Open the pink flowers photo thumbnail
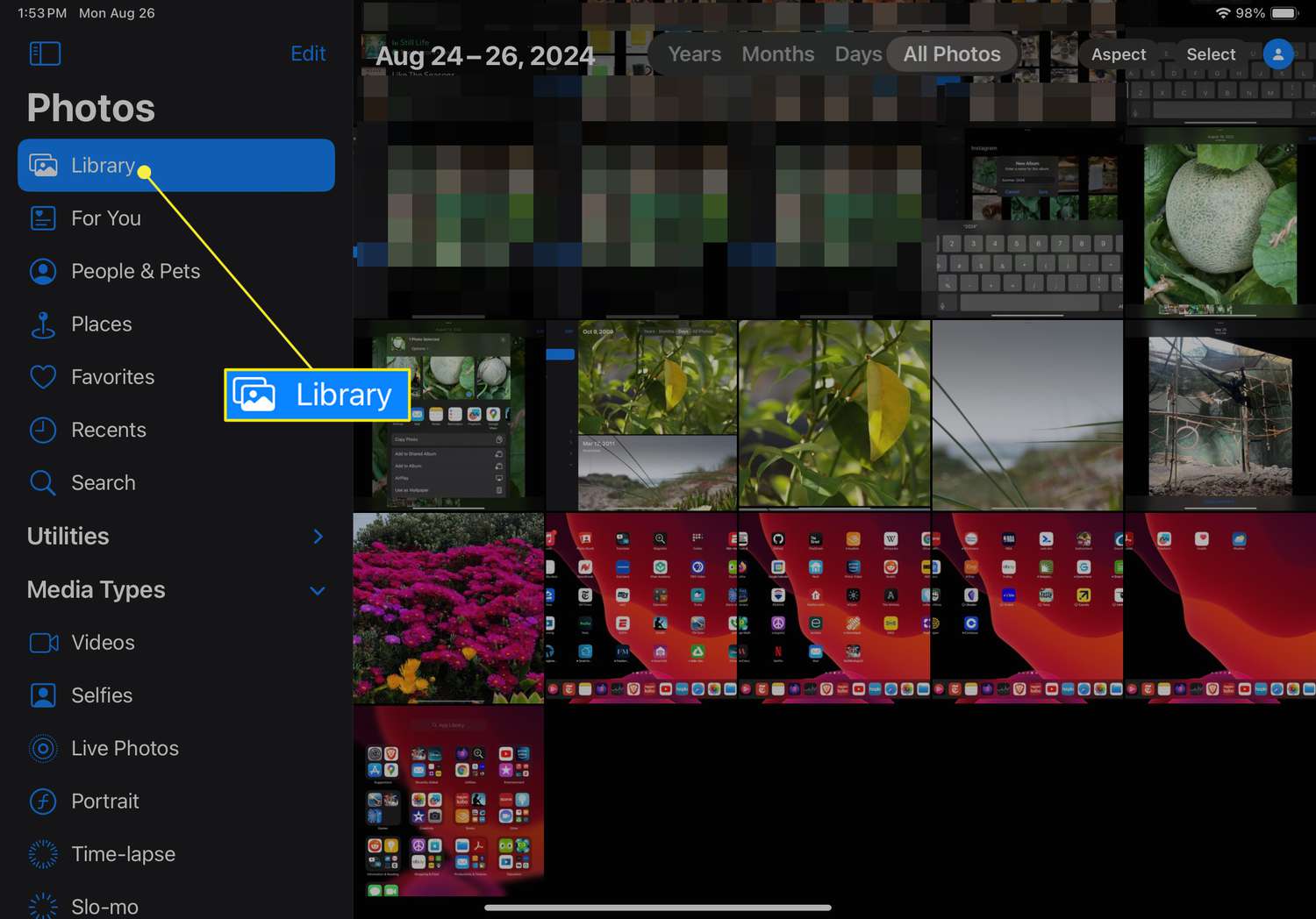Screen dimensions: 1316x919 [x=448, y=608]
